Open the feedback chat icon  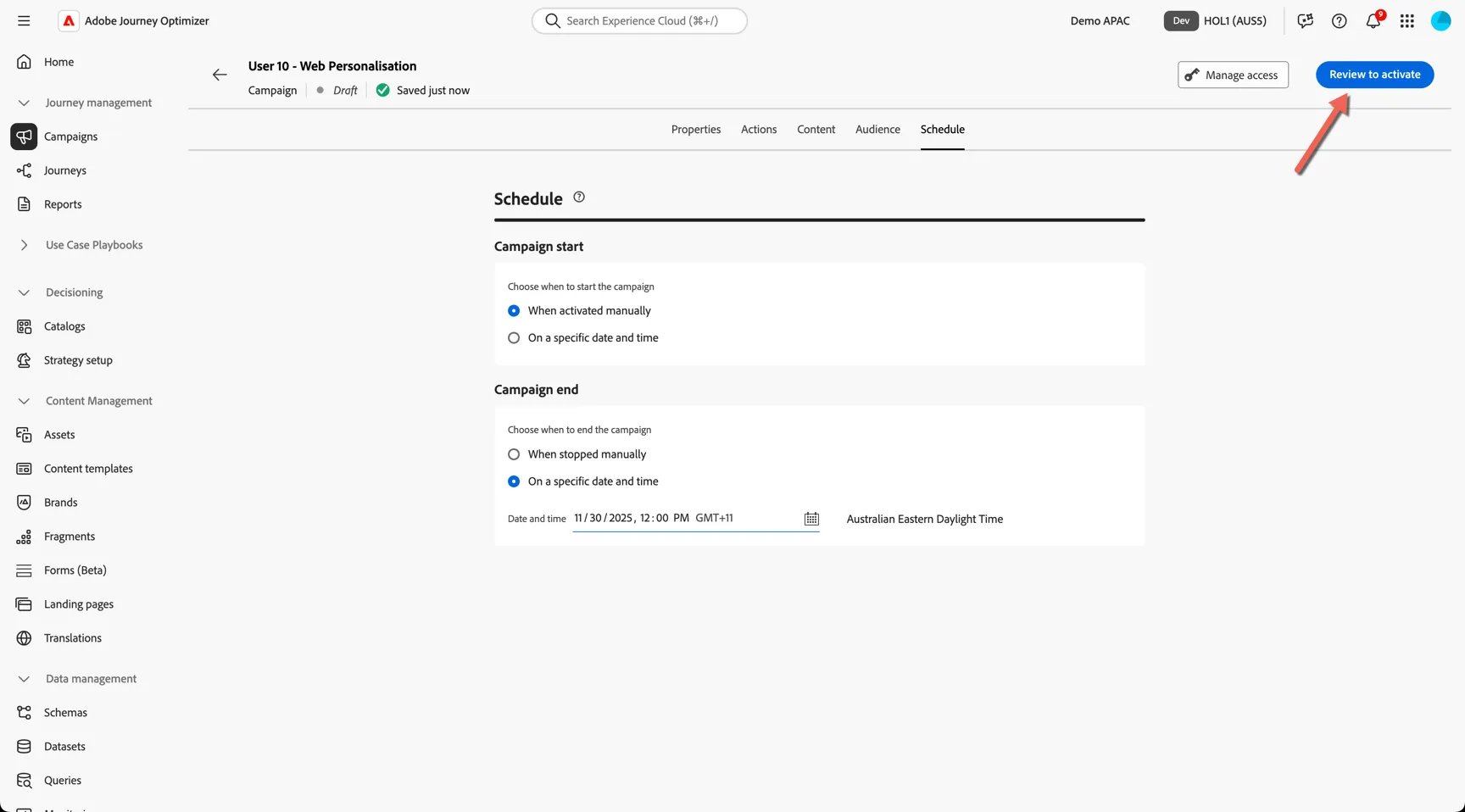click(x=1305, y=20)
